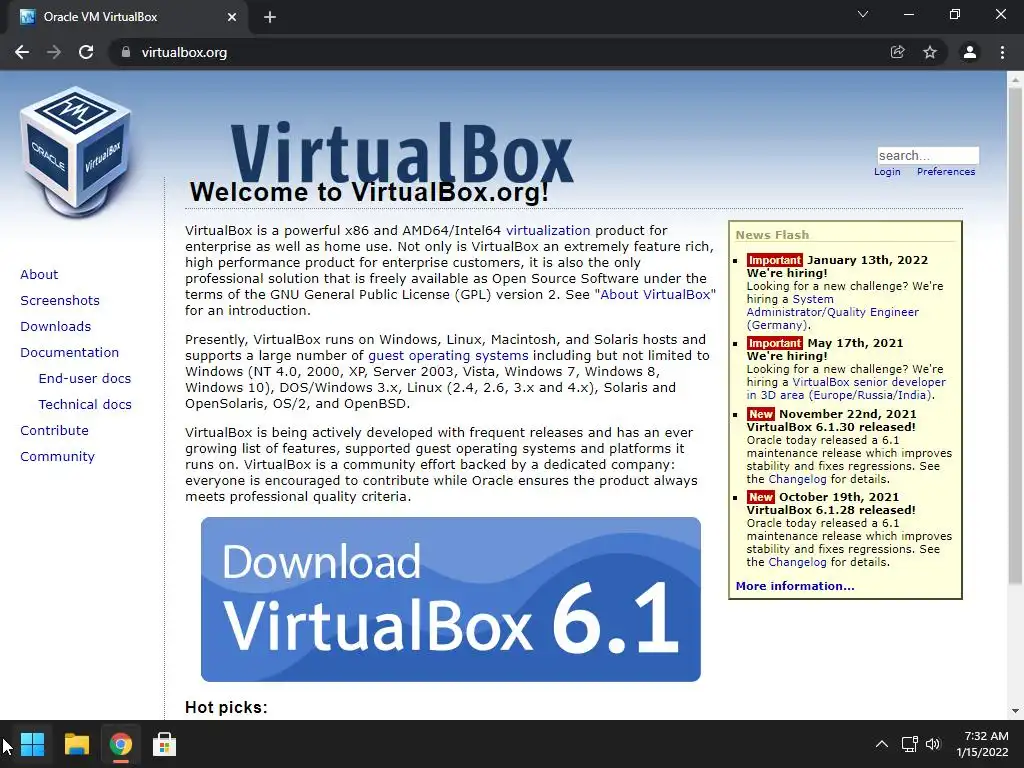This screenshot has height=768, width=1024.
Task: Click the Chrome taskbar icon
Action: pyautogui.click(x=120, y=744)
